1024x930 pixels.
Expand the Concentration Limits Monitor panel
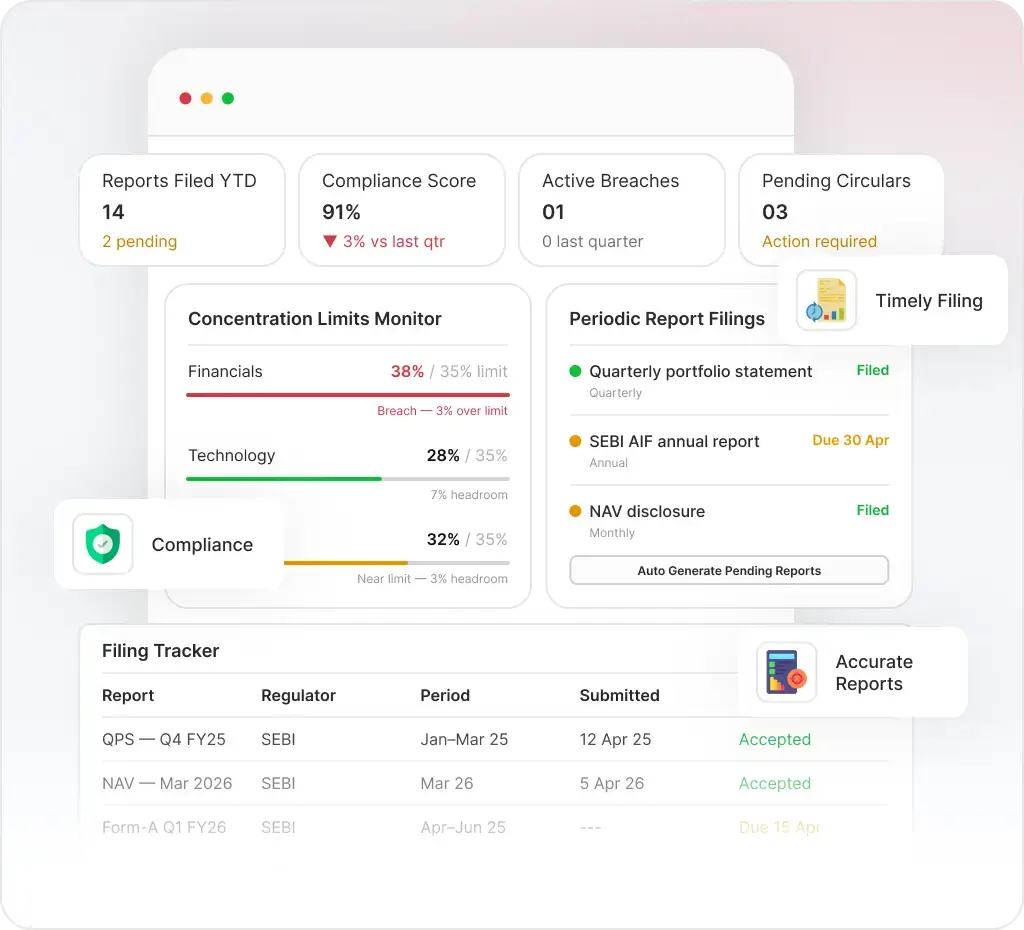(314, 318)
